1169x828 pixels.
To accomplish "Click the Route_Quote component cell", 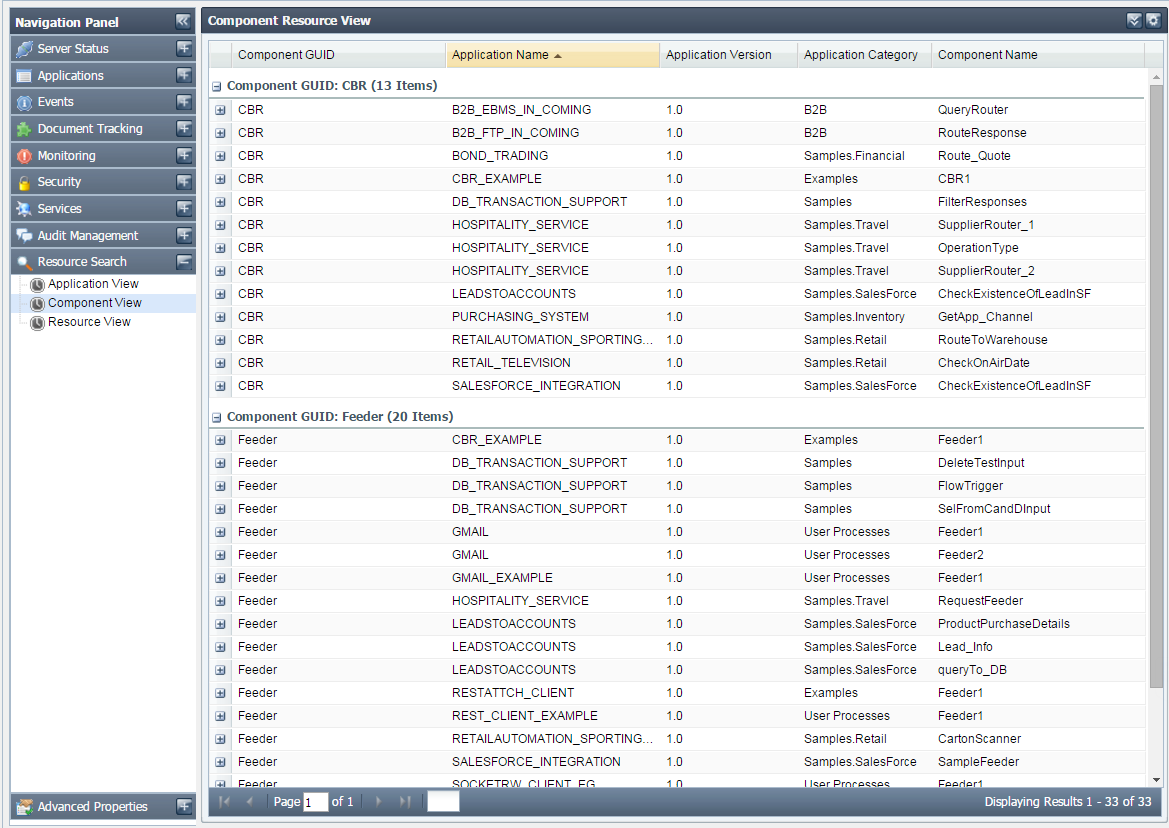I will tap(974, 157).
